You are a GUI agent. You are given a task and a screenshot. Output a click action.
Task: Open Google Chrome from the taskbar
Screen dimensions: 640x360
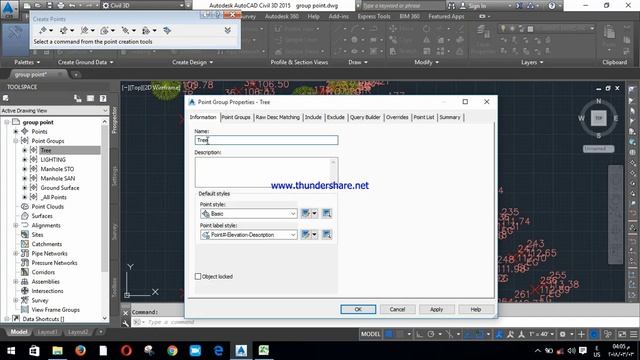click(x=172, y=351)
